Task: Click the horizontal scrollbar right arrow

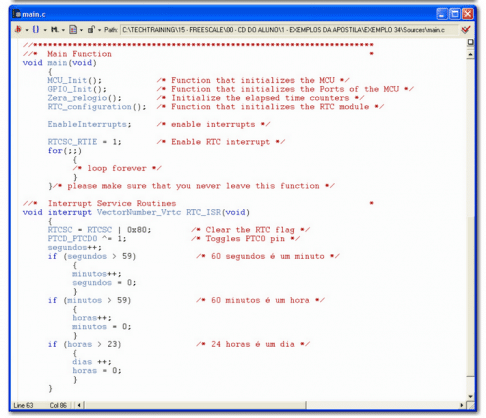Action: point(462,405)
